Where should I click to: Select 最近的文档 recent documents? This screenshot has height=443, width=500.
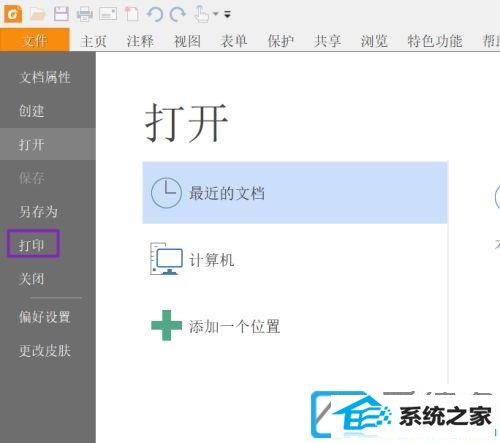click(295, 193)
